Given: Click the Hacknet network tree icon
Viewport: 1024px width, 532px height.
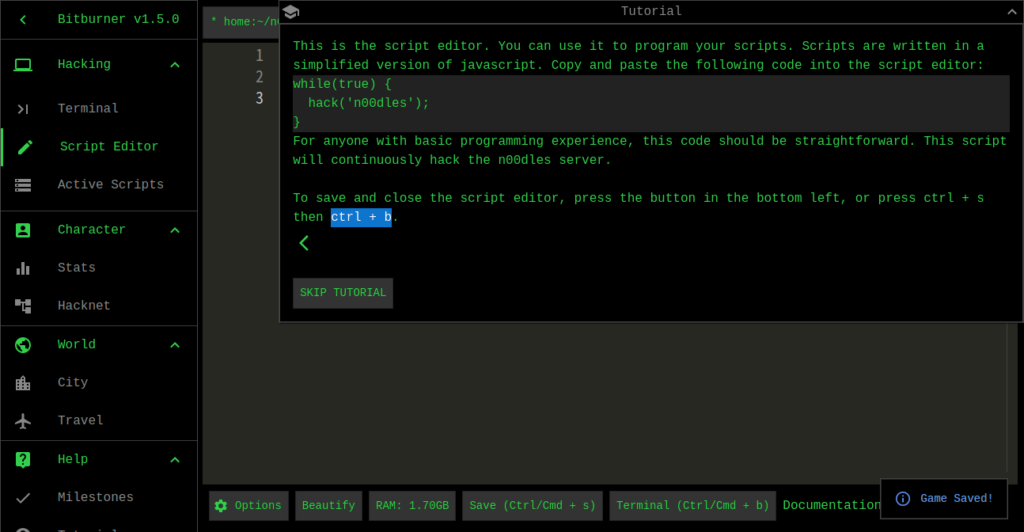Looking at the screenshot, I should coord(23,305).
